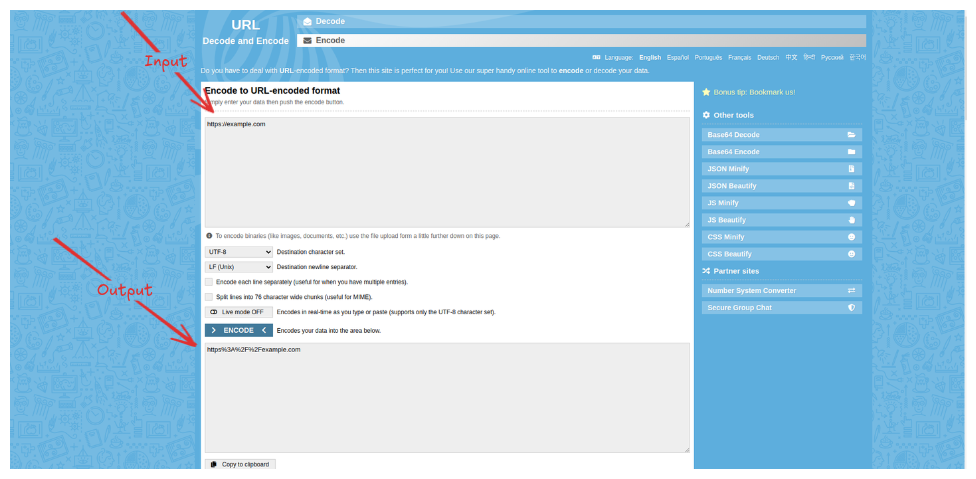Click Copy to clipboard button

tap(240, 464)
